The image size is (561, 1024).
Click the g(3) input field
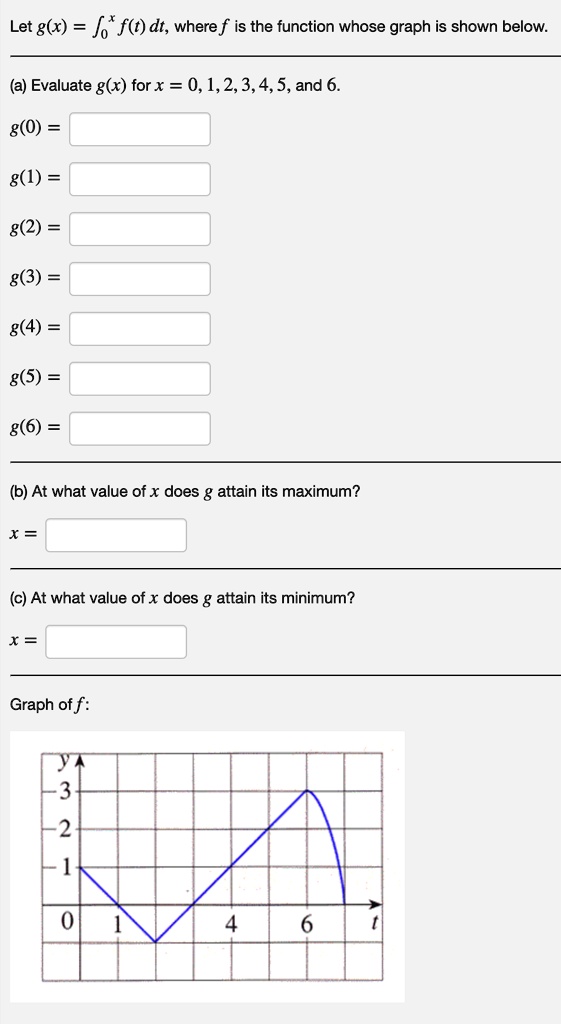point(140,279)
